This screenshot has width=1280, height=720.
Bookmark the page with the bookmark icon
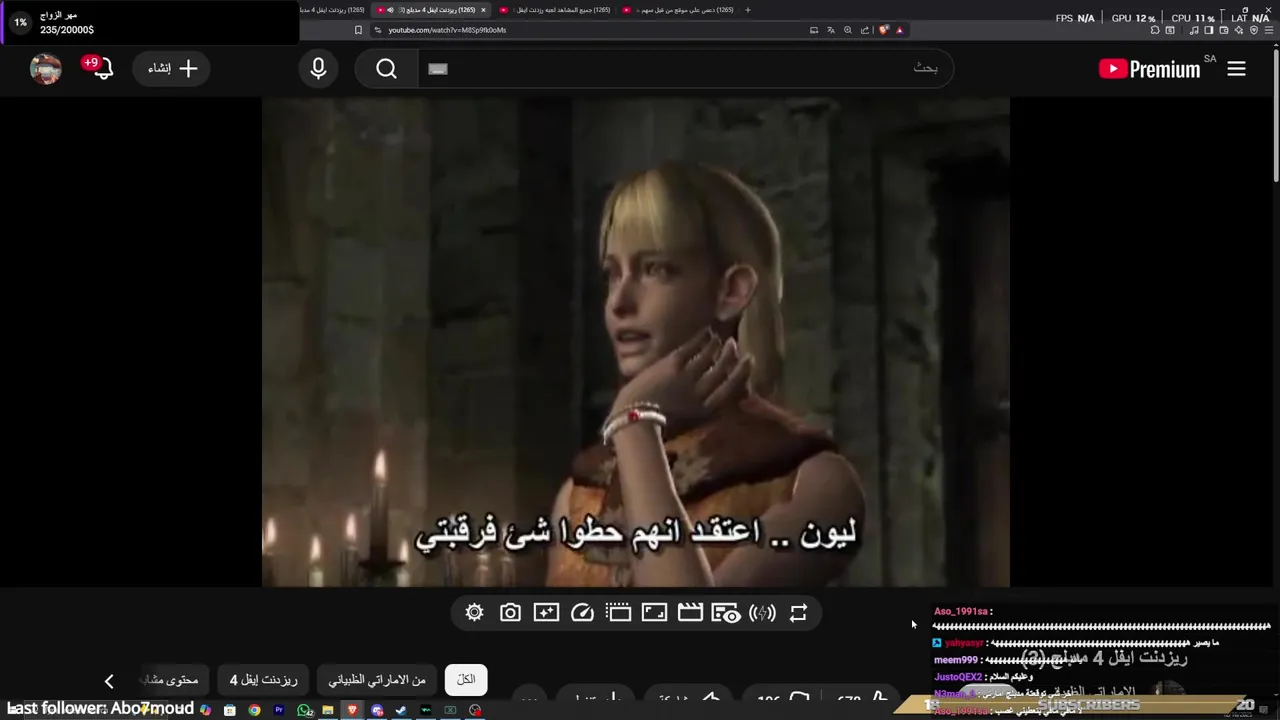coord(358,30)
